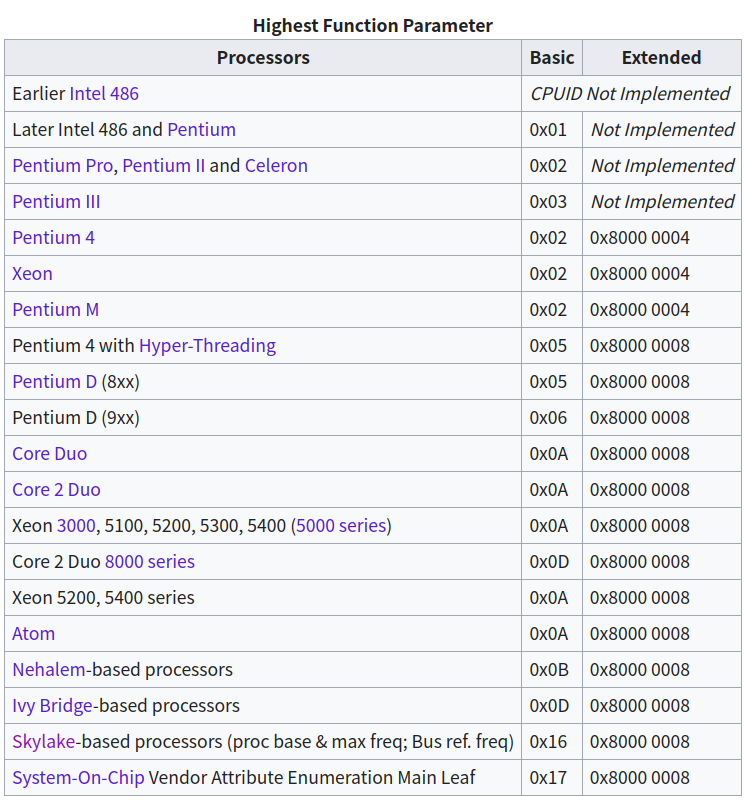Image resolution: width=746 pixels, height=801 pixels.
Task: Follow the Pentium Pro link
Action: coord(62,166)
